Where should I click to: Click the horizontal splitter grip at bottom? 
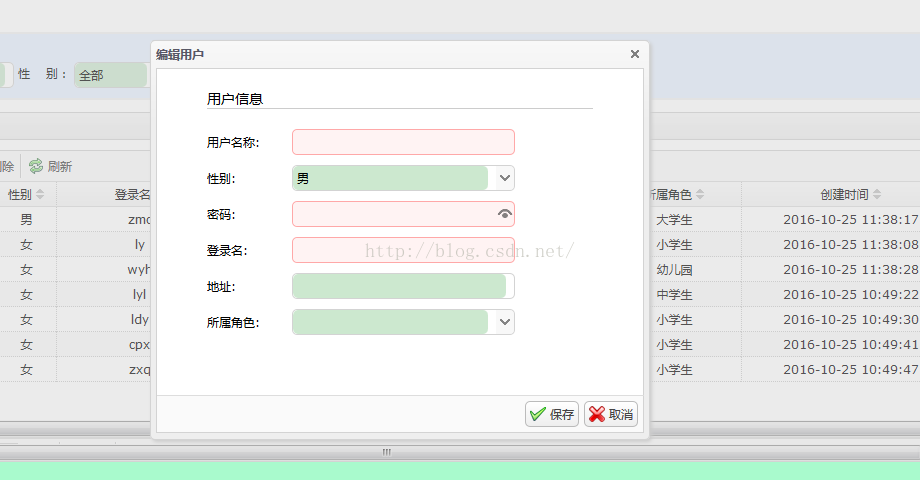[x=387, y=452]
